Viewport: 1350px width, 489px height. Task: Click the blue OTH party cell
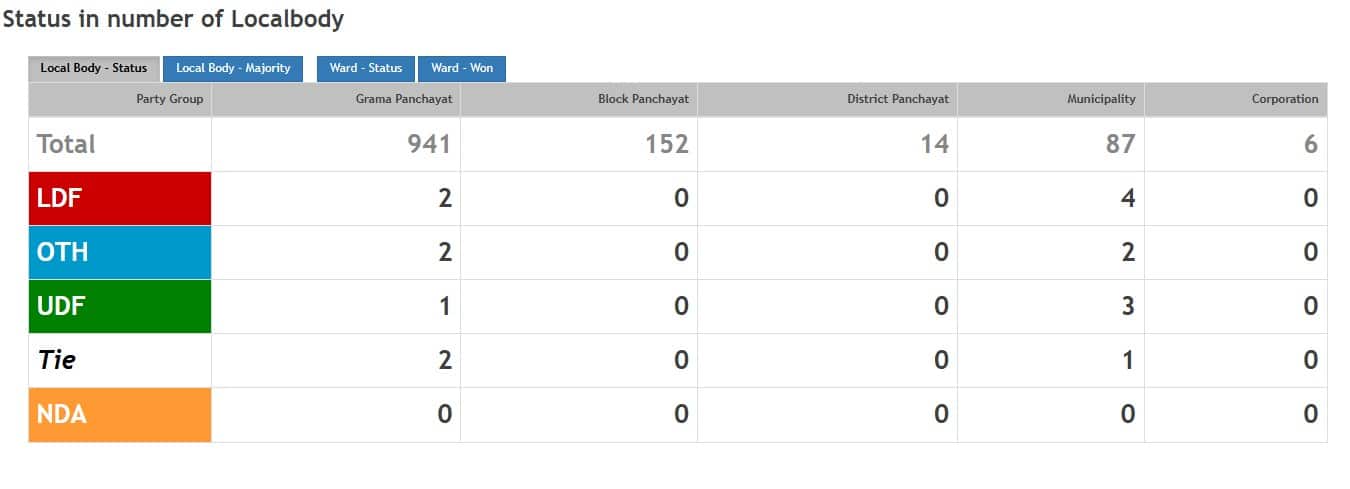click(x=120, y=252)
